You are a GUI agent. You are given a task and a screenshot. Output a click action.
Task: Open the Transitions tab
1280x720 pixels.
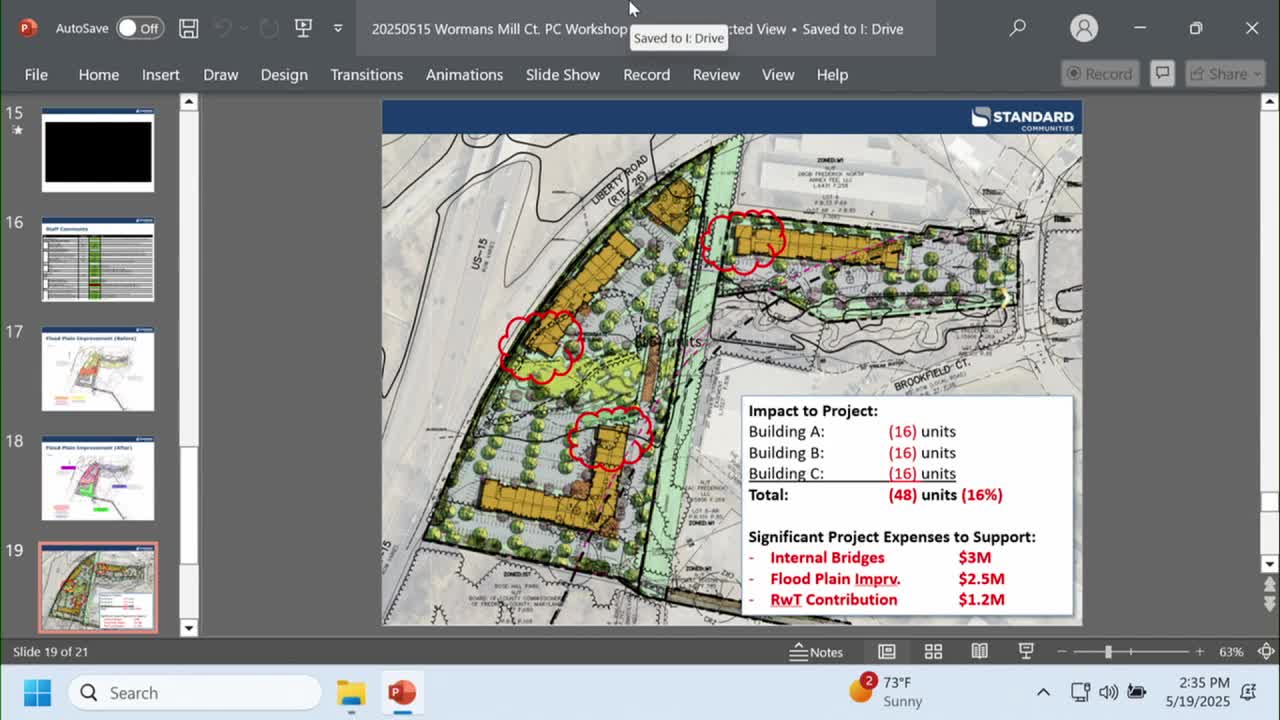coord(367,74)
